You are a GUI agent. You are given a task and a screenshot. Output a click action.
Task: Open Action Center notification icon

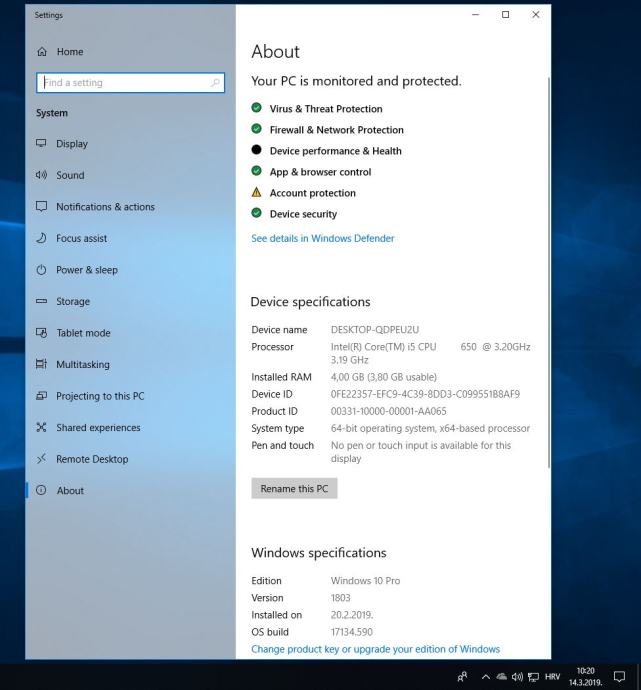pos(619,676)
